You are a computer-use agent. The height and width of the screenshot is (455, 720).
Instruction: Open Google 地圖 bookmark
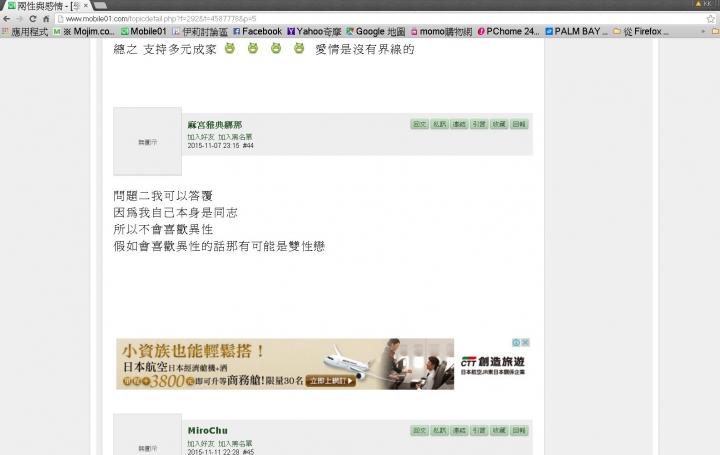[376, 32]
